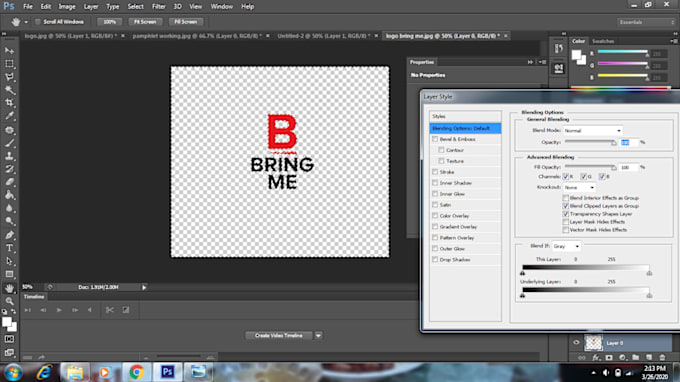Check Blend Interior Effects as Group

[x=566, y=198]
